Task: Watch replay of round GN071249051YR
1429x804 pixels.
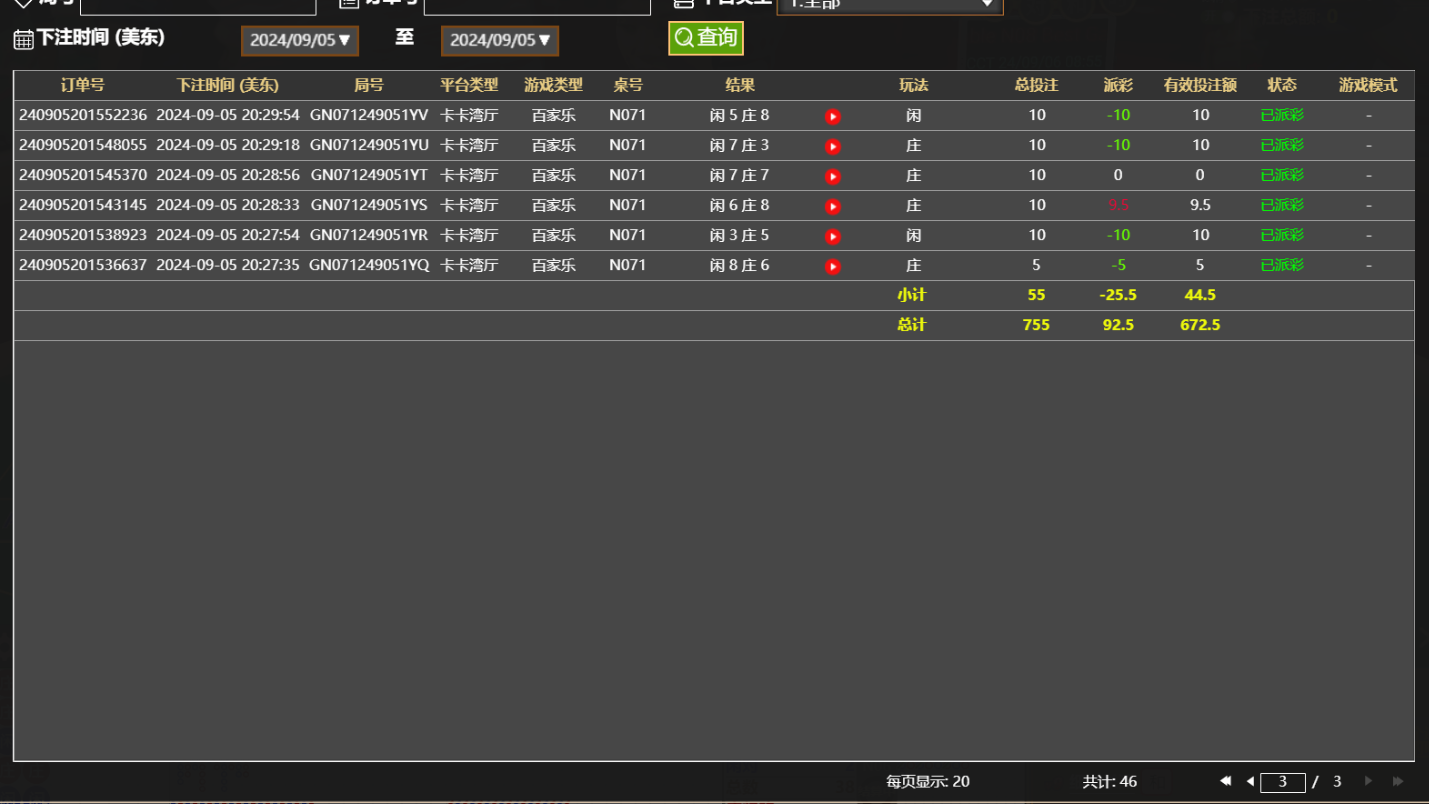Action: (x=832, y=236)
